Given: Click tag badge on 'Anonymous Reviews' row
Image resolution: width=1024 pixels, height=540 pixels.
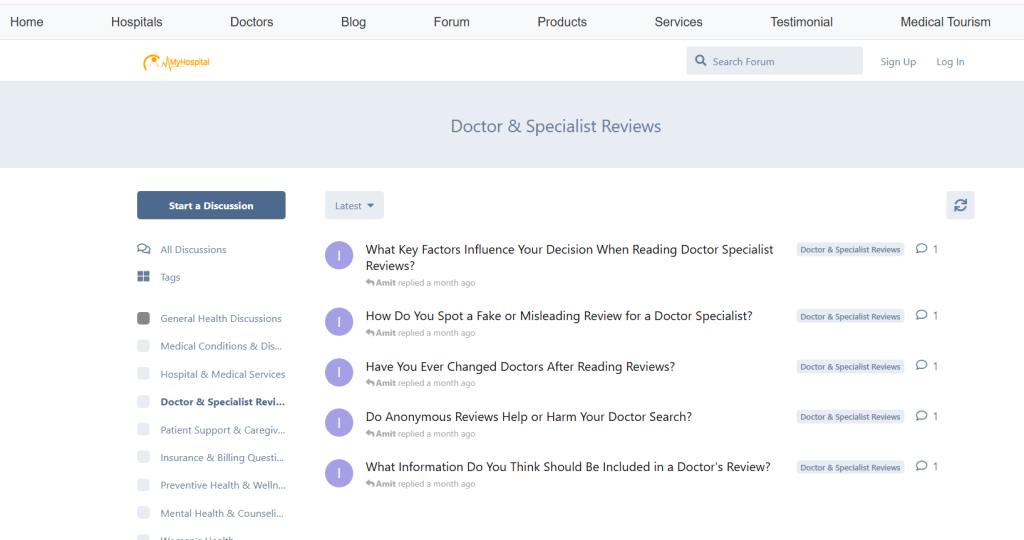Looking at the screenshot, I should click(850, 417).
